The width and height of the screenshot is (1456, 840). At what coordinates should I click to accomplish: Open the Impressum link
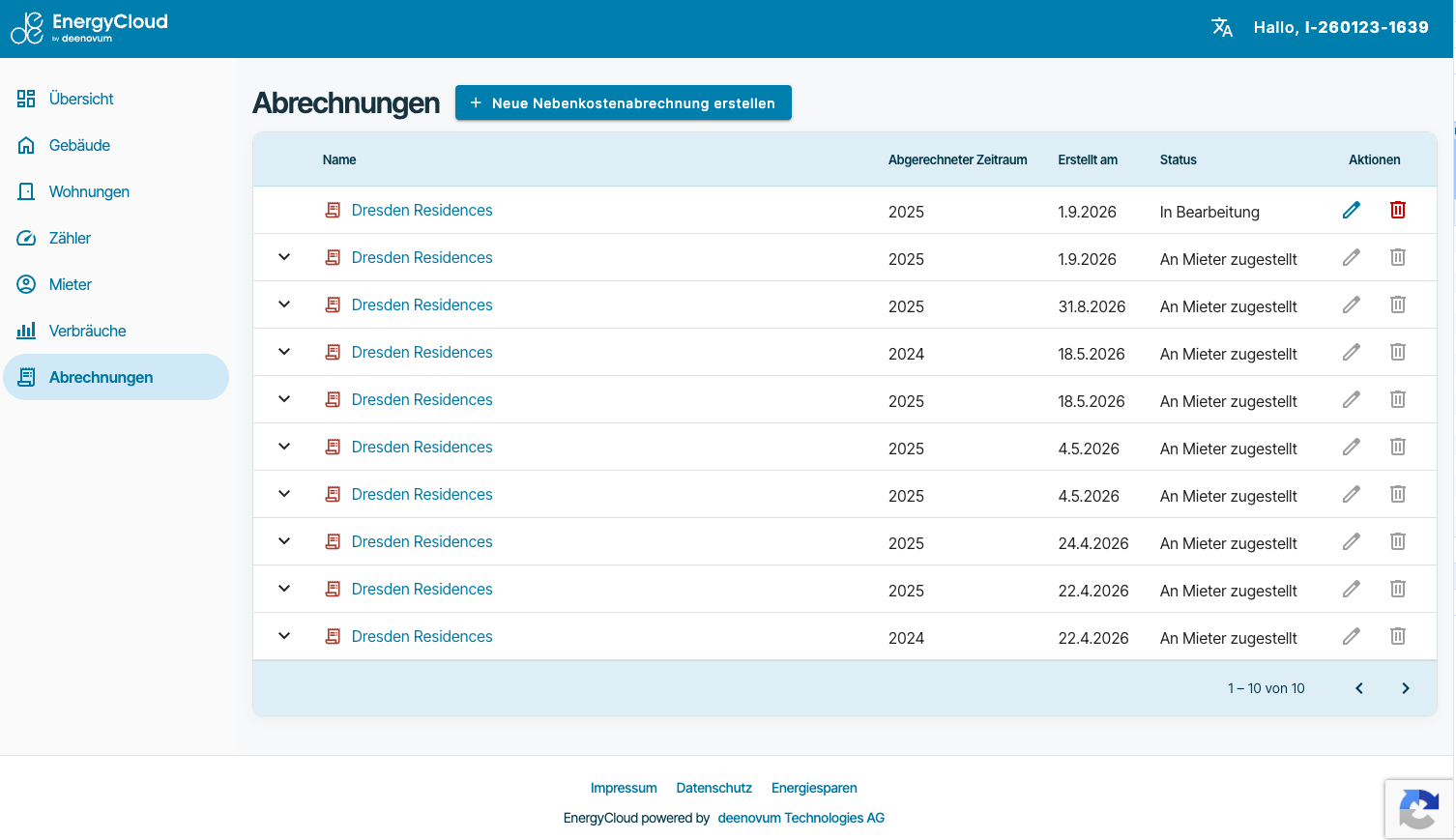point(624,788)
